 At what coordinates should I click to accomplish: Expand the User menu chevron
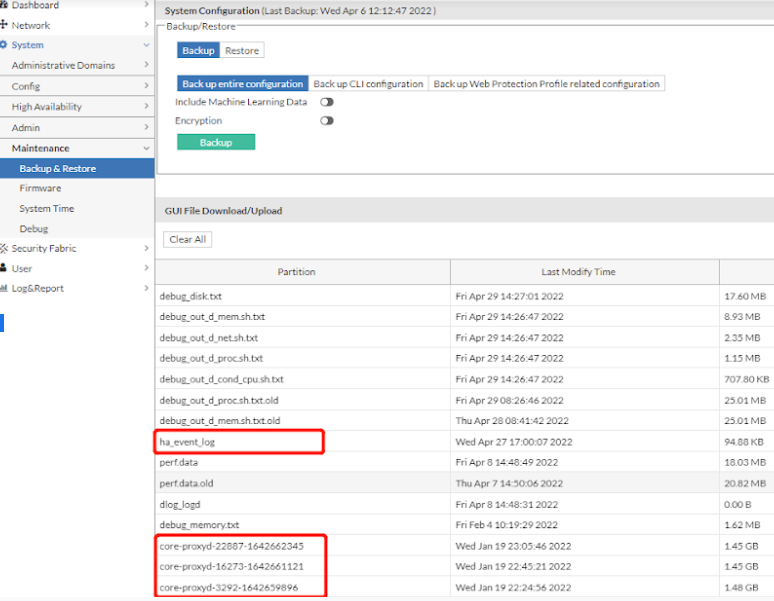click(x=146, y=268)
